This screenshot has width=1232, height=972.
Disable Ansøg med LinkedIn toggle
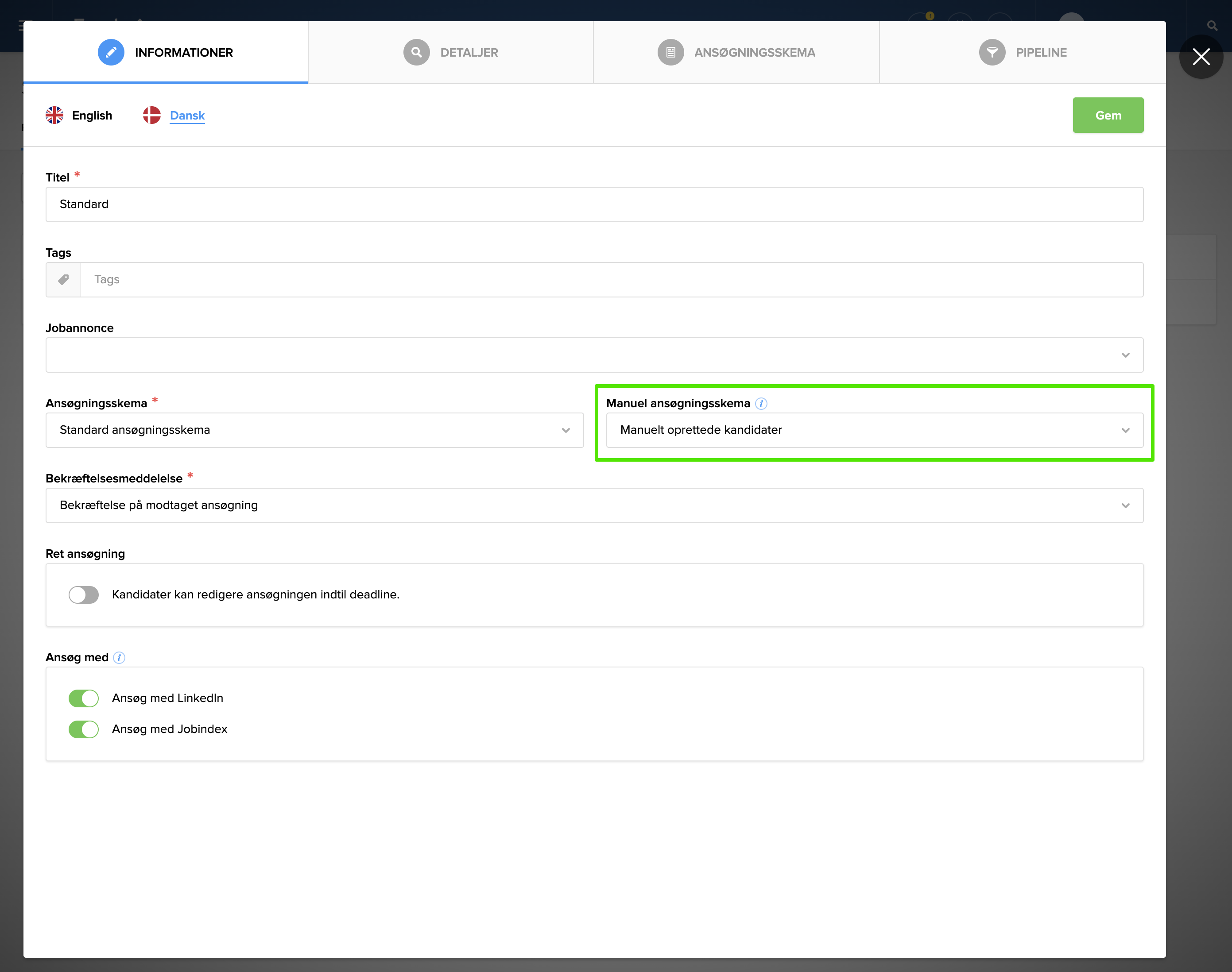click(84, 698)
